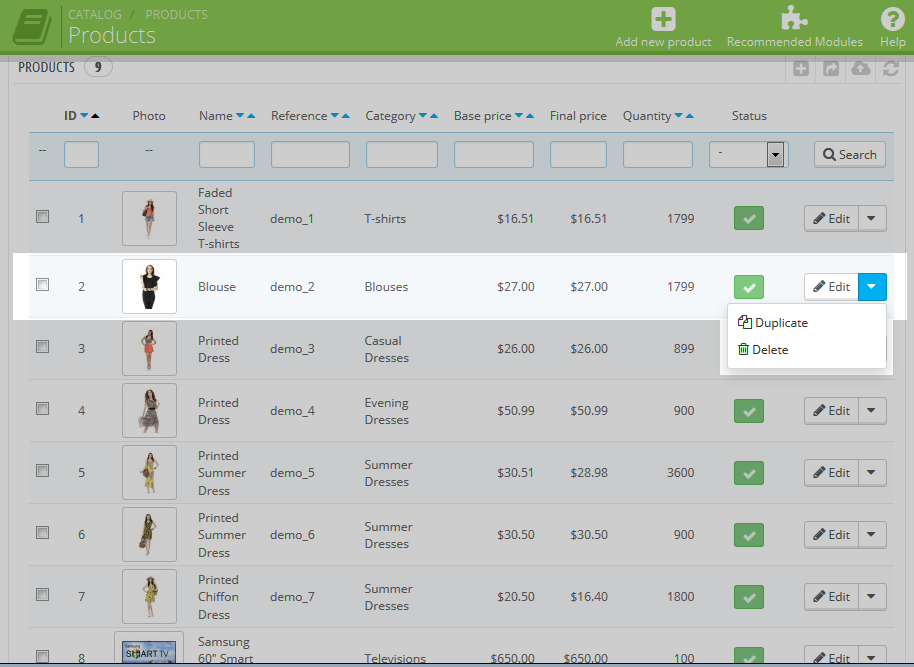914x667 pixels.
Task: Click the export arrow icon in panel header
Action: click(x=831, y=68)
